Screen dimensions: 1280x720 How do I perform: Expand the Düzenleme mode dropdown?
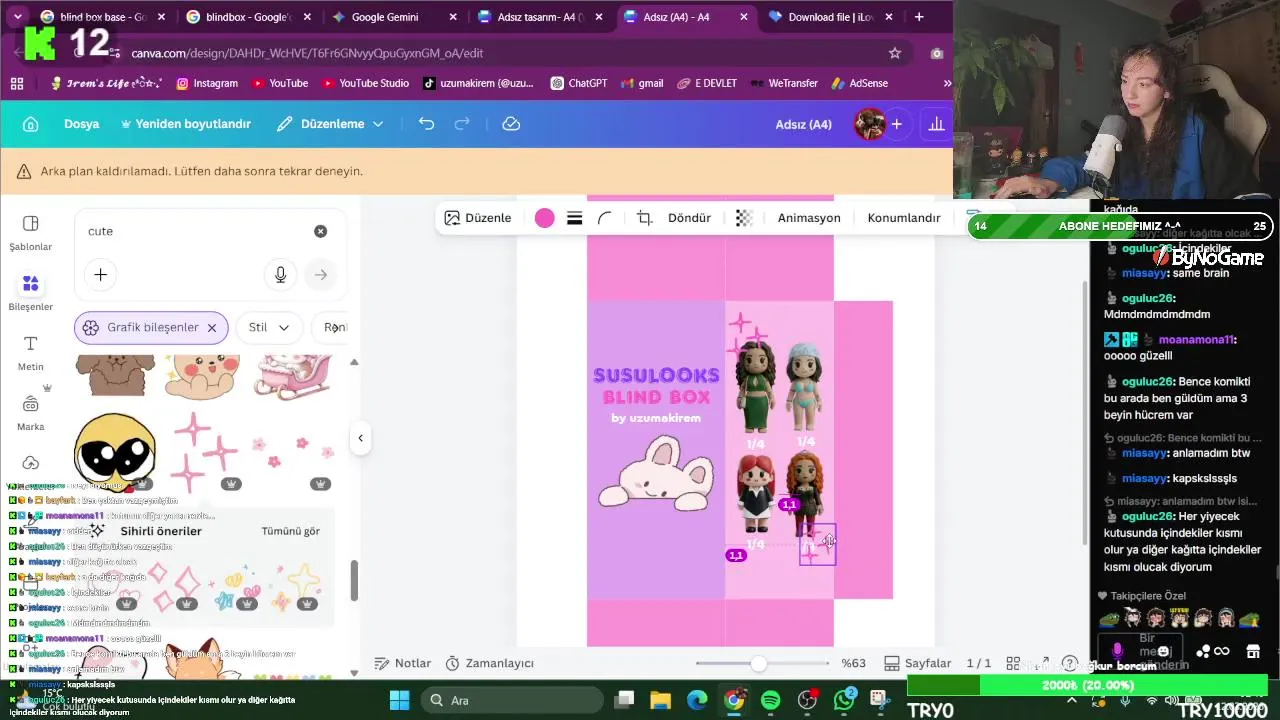[x=330, y=124]
